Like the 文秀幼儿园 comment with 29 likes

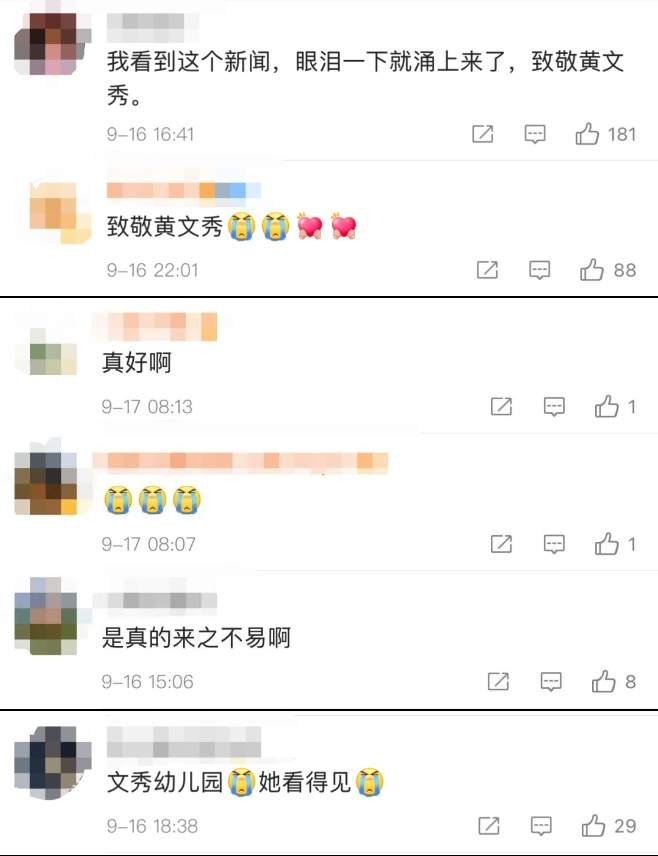pos(594,825)
